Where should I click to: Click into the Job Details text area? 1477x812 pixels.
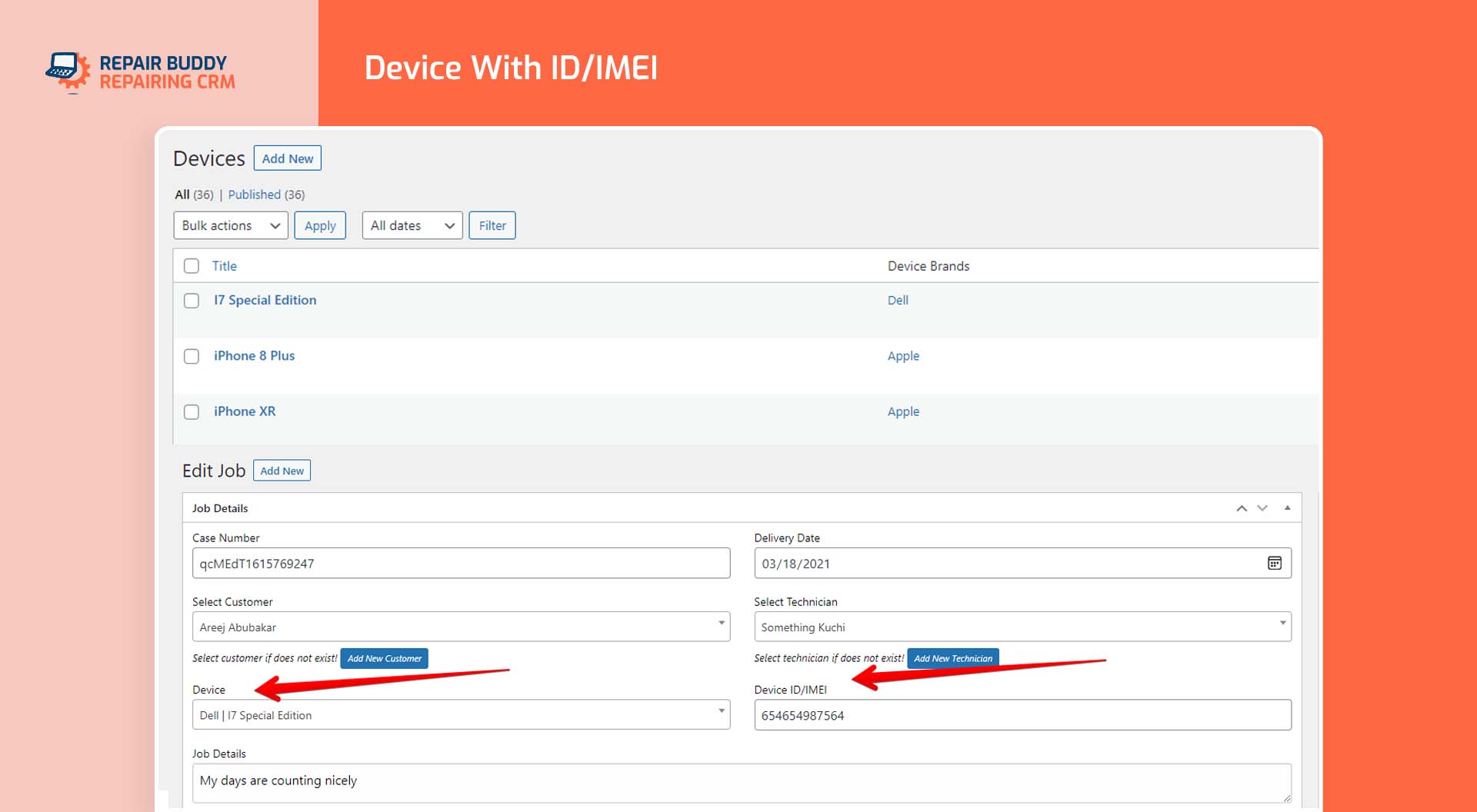click(x=742, y=783)
